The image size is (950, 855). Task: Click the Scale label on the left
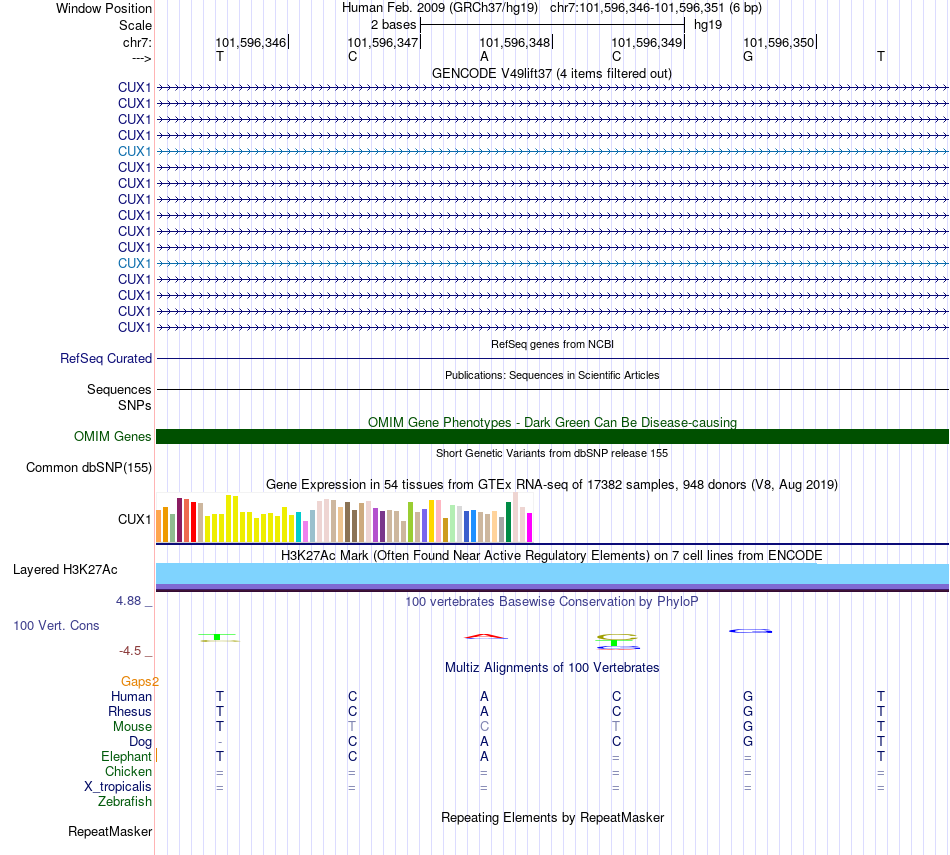point(135,25)
